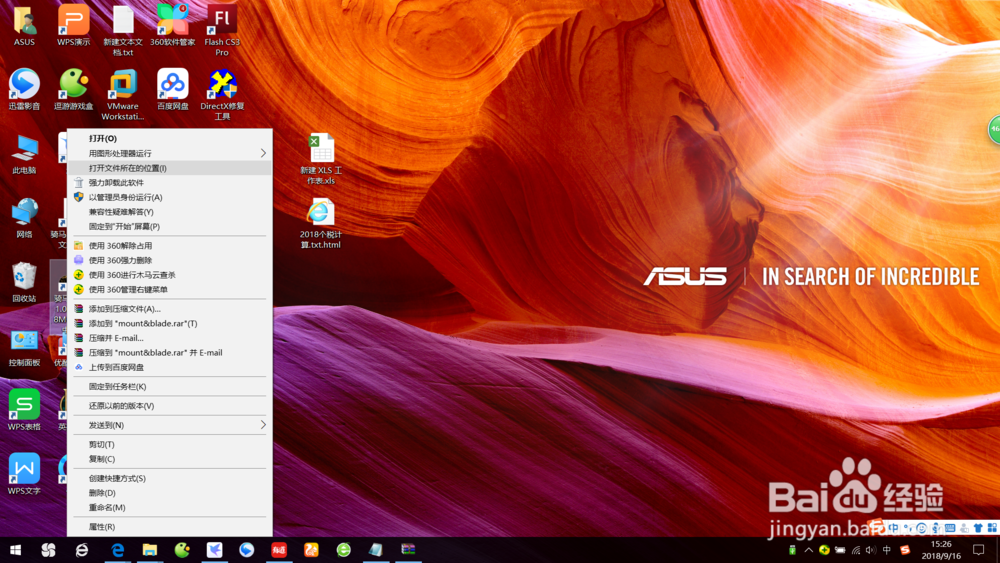Screen dimensions: 1000x563
Task: Click 固定到任务栏(K)
Action: [170, 386]
